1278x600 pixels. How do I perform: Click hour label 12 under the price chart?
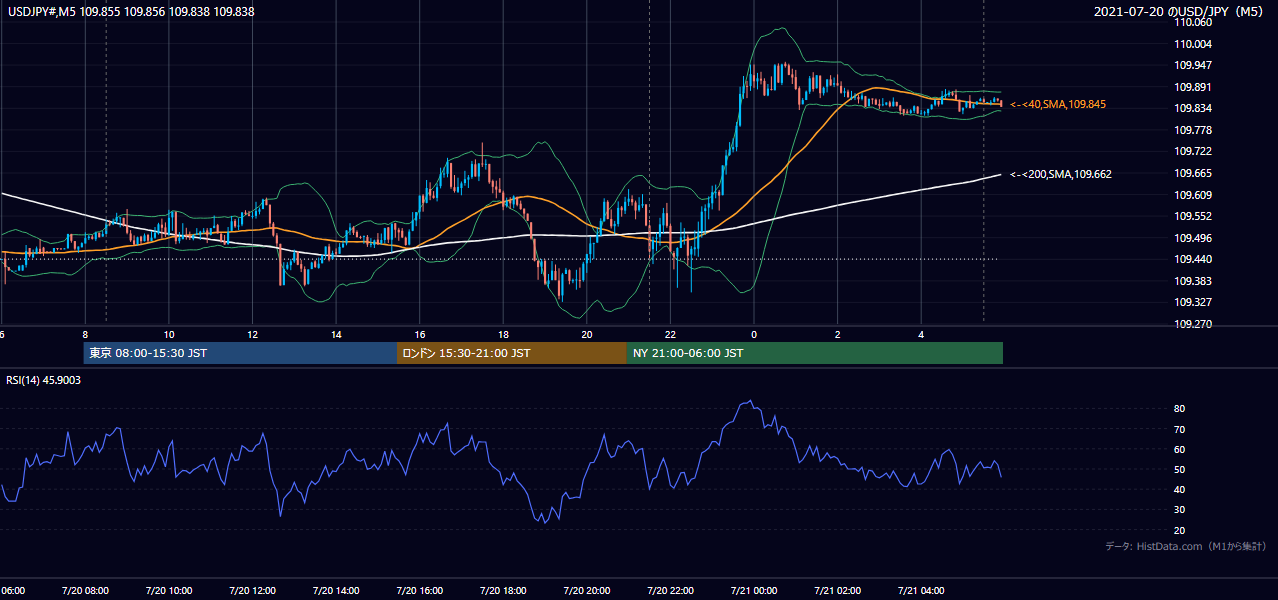coord(253,334)
